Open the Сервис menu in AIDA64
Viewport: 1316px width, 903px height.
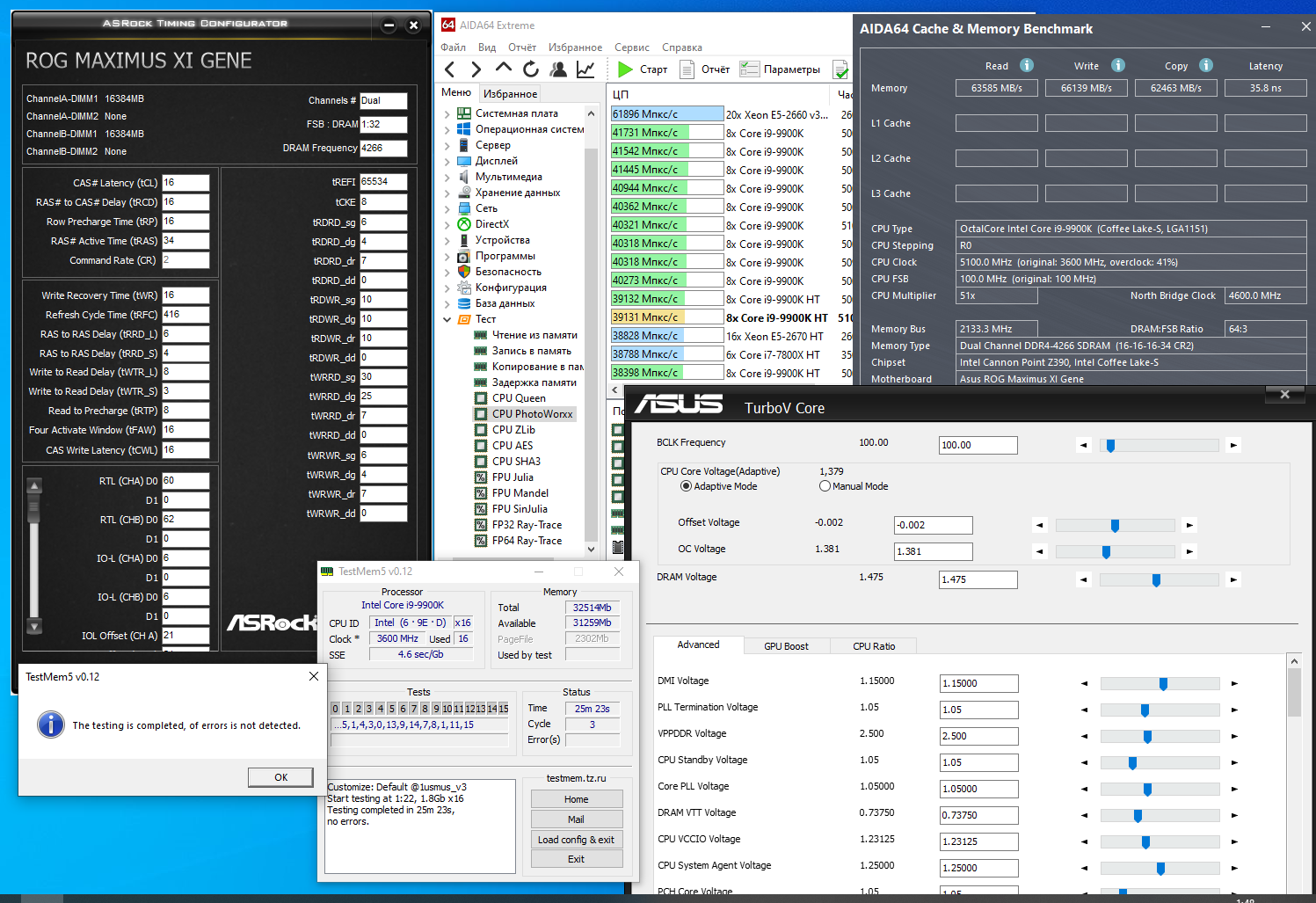632,47
